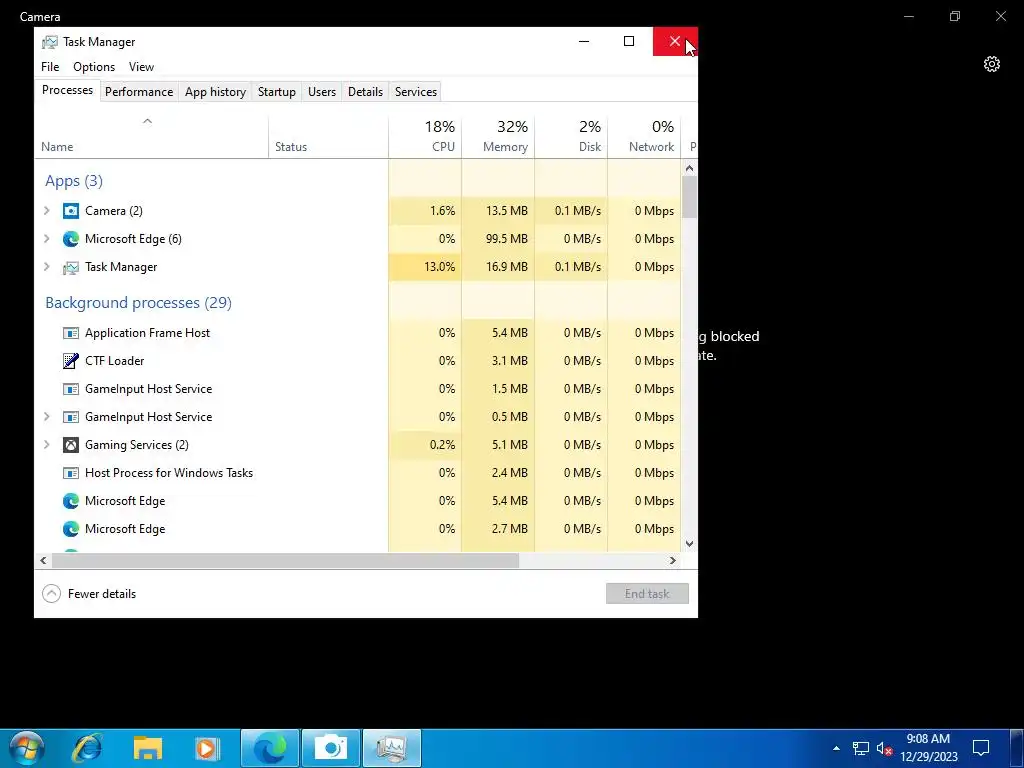
Task: Click the CTF Loader pen icon
Action: pyautogui.click(x=71, y=360)
